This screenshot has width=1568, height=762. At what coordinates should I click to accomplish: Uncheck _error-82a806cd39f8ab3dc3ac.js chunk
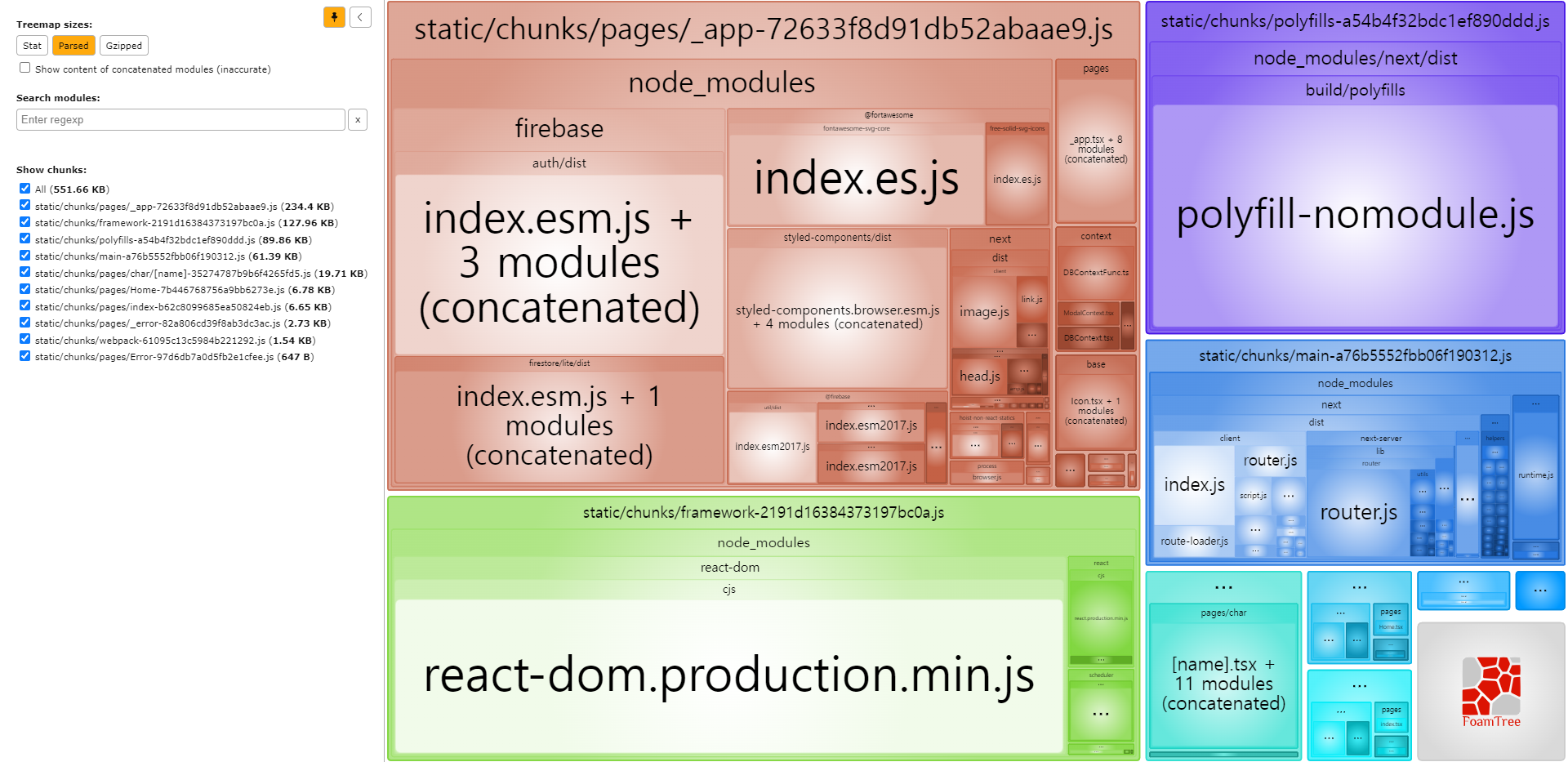click(24, 323)
